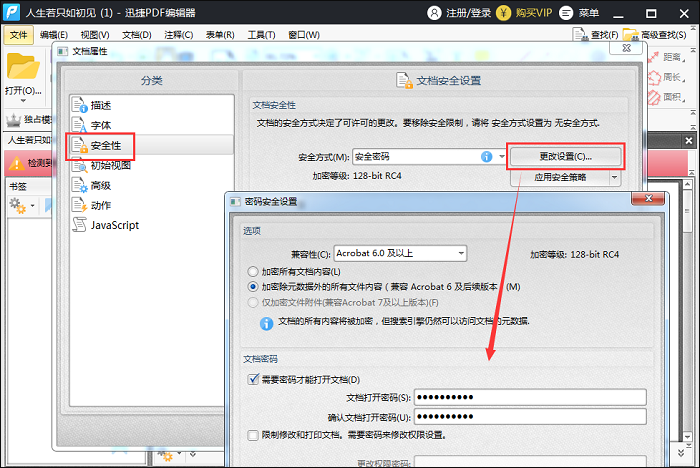Click the 更改设置(C)... button
The image size is (700, 468).
565,156
